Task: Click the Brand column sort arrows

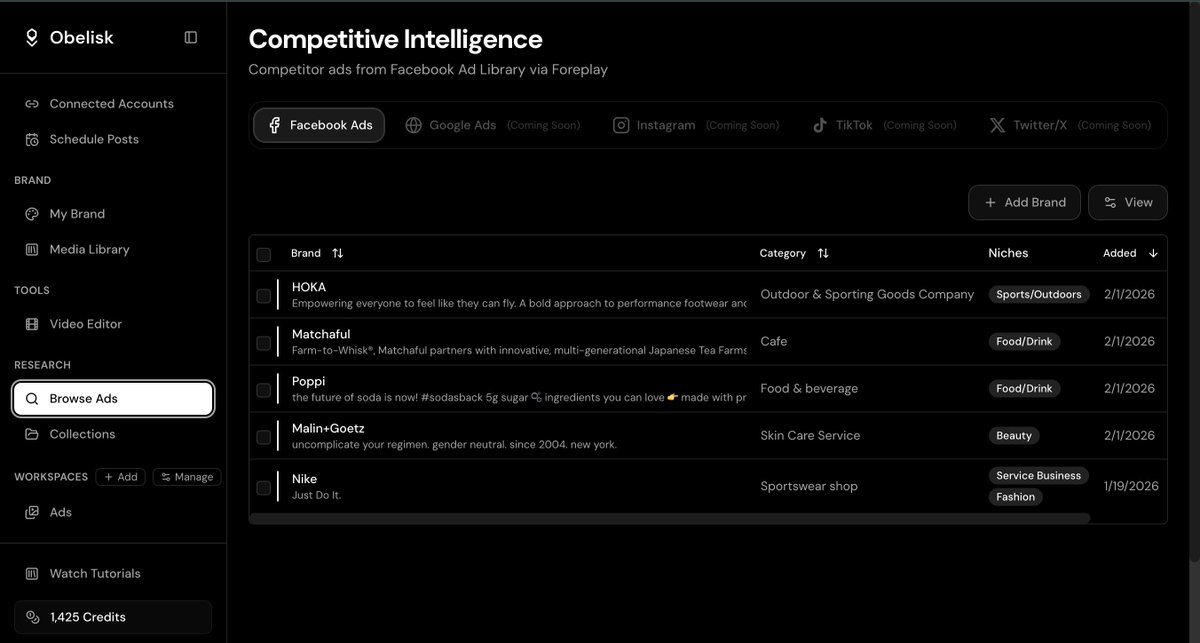Action: [x=337, y=253]
